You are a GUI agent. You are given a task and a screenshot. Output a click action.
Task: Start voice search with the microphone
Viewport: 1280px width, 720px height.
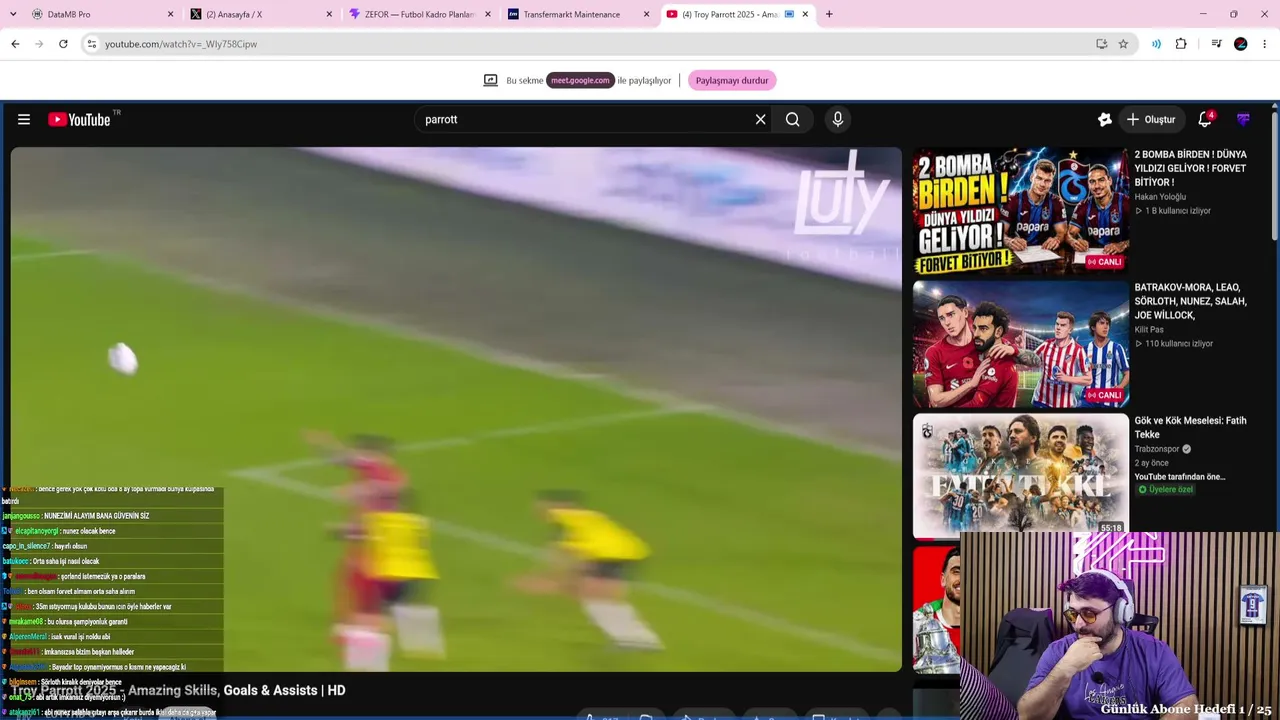click(x=838, y=120)
